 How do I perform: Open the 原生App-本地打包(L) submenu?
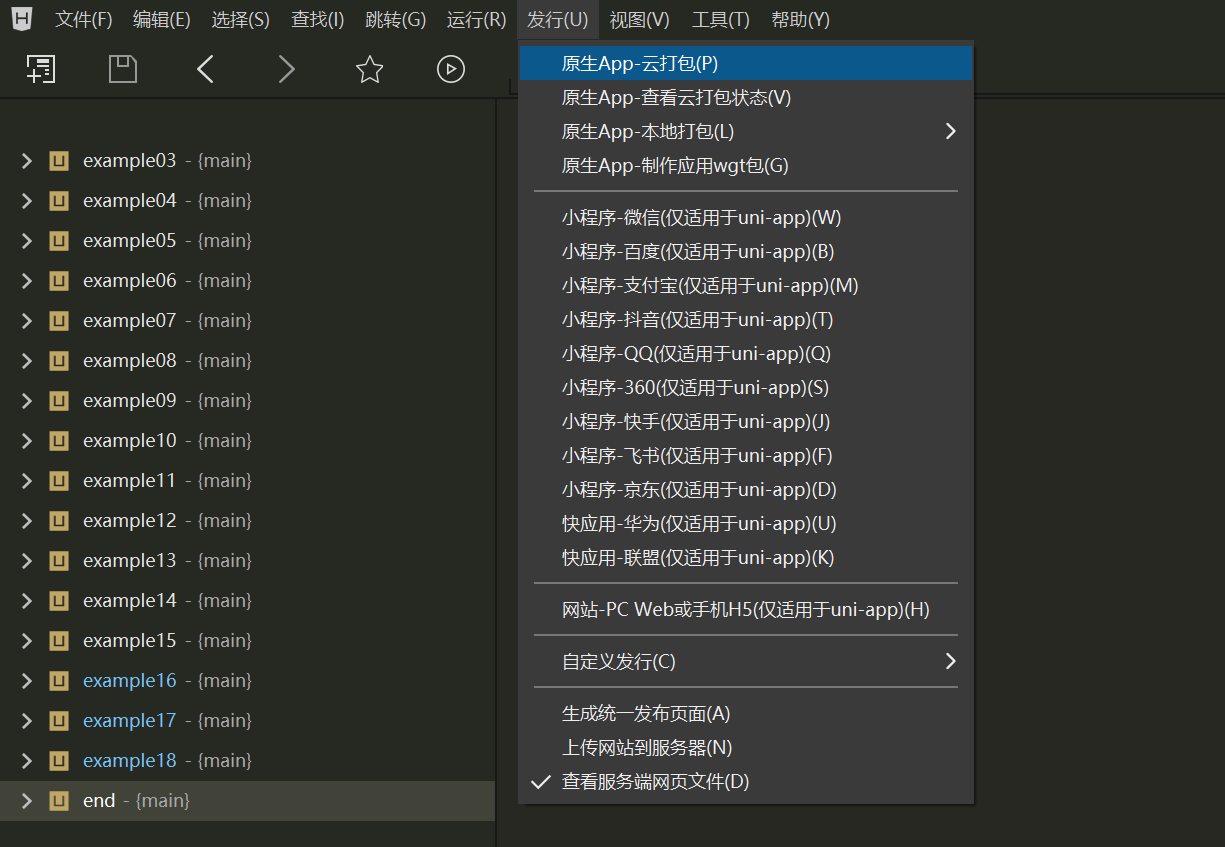pyautogui.click(x=746, y=132)
